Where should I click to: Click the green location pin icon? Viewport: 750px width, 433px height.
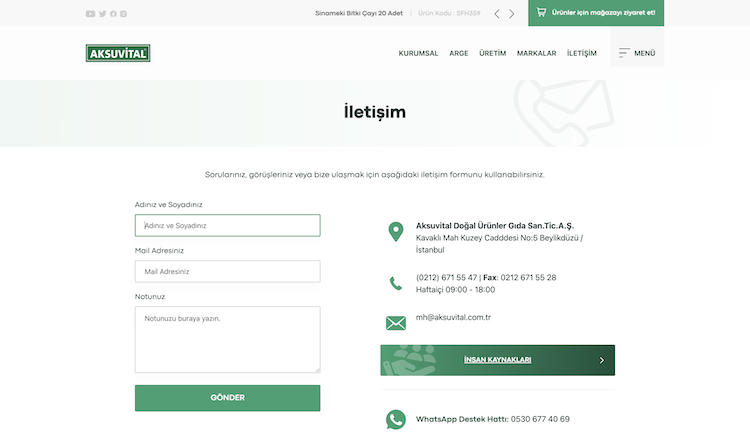[x=396, y=232]
